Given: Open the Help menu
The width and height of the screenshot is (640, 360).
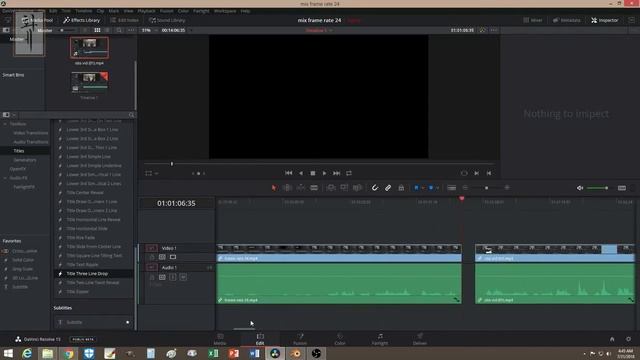Looking at the screenshot, I should pos(245,11).
